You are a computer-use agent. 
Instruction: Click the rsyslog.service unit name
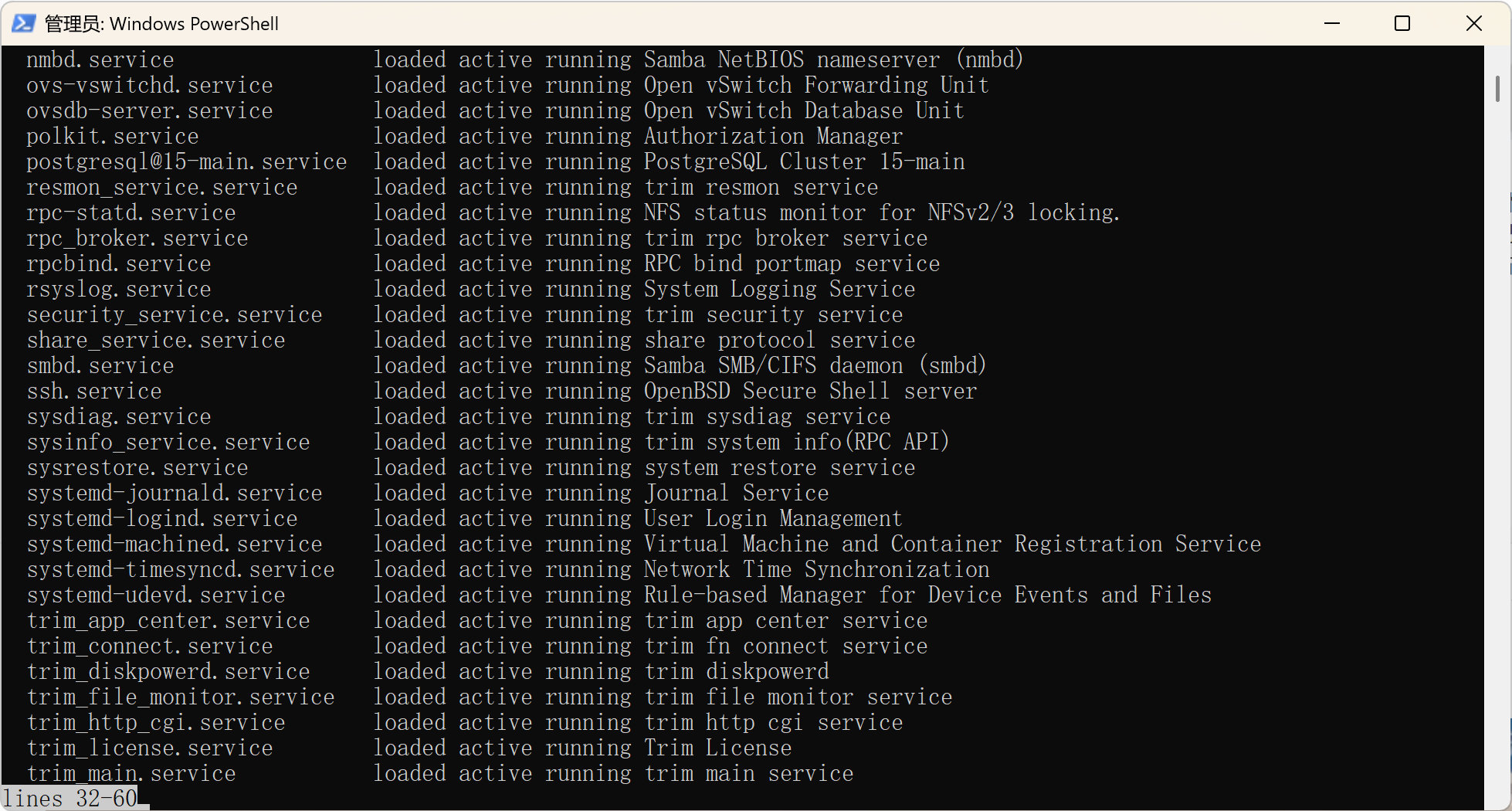point(119,290)
